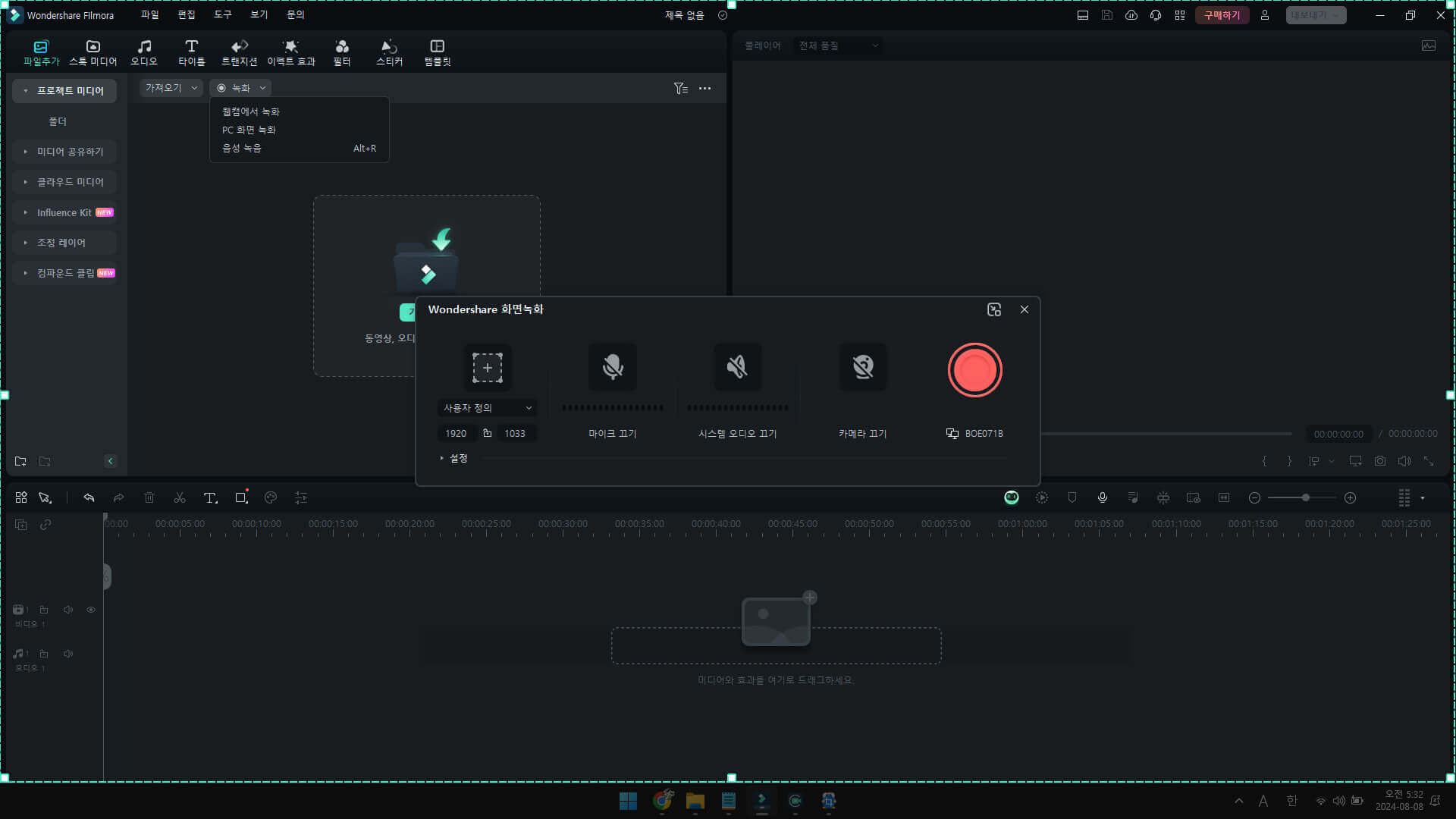Open the 도구 menu
This screenshot has width=1456, height=819.
pos(222,14)
